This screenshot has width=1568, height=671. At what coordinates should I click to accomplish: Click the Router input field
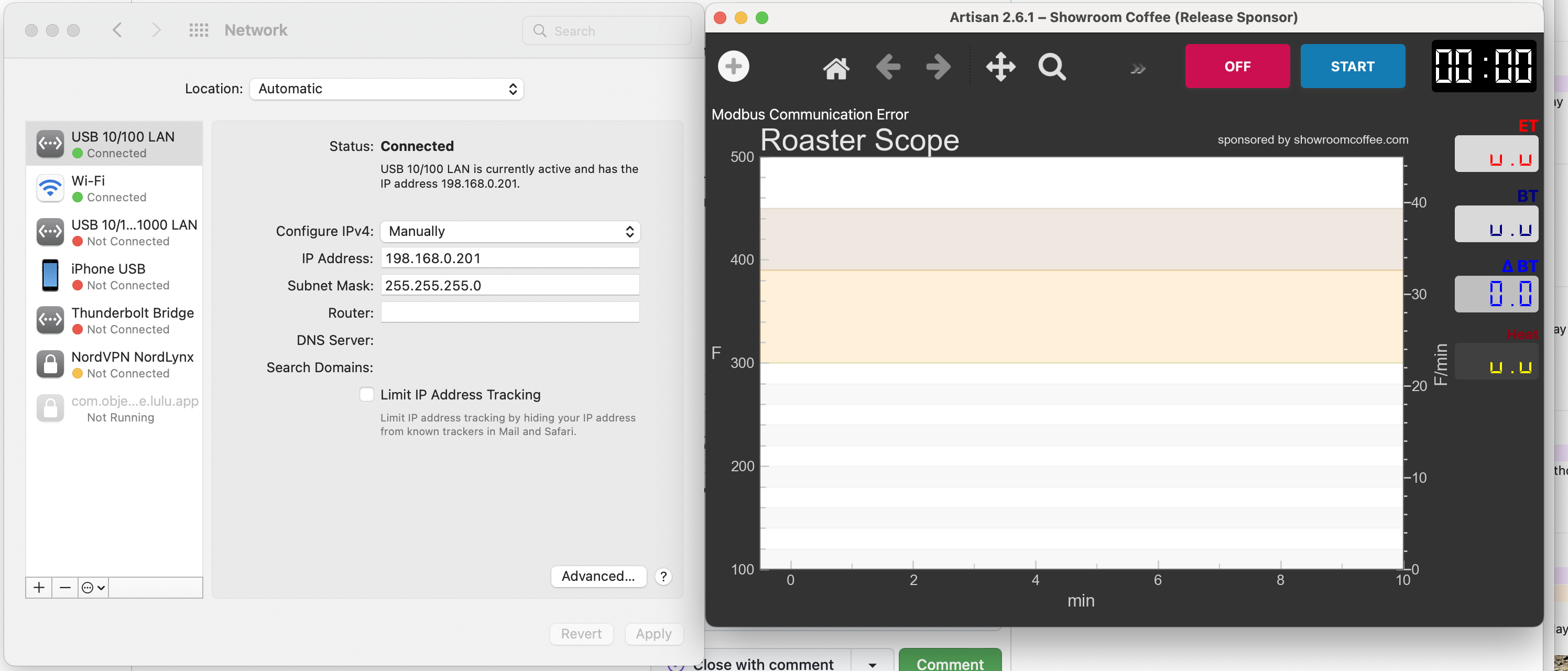tap(510, 312)
